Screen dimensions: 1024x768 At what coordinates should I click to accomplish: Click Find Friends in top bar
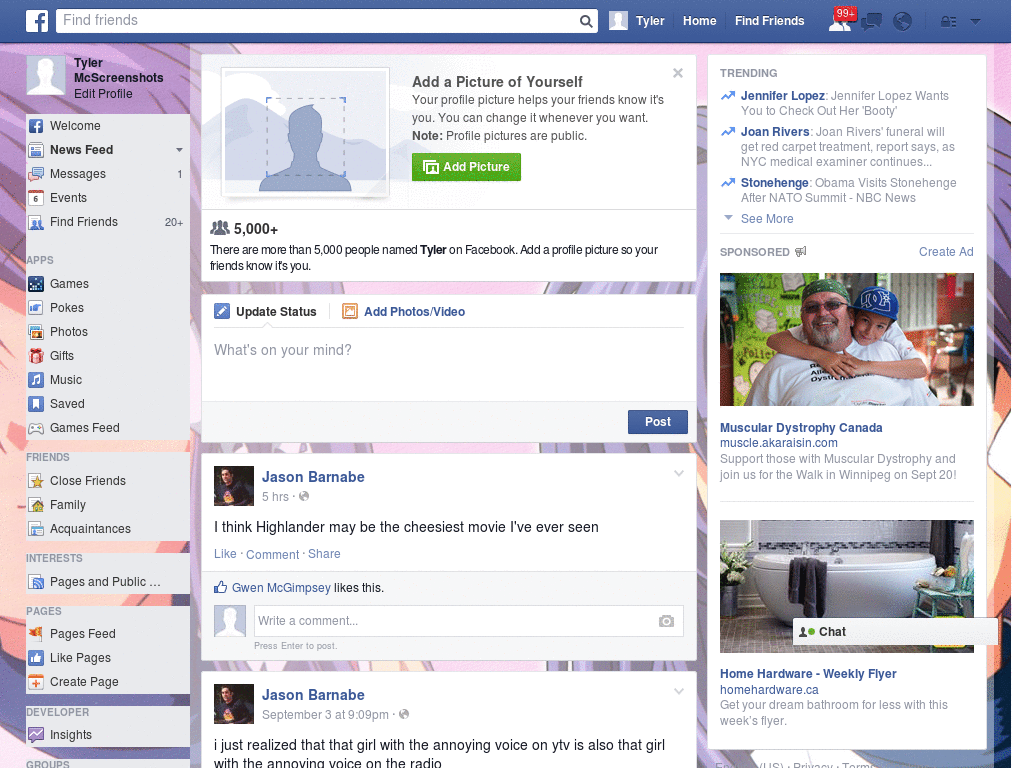(x=769, y=21)
